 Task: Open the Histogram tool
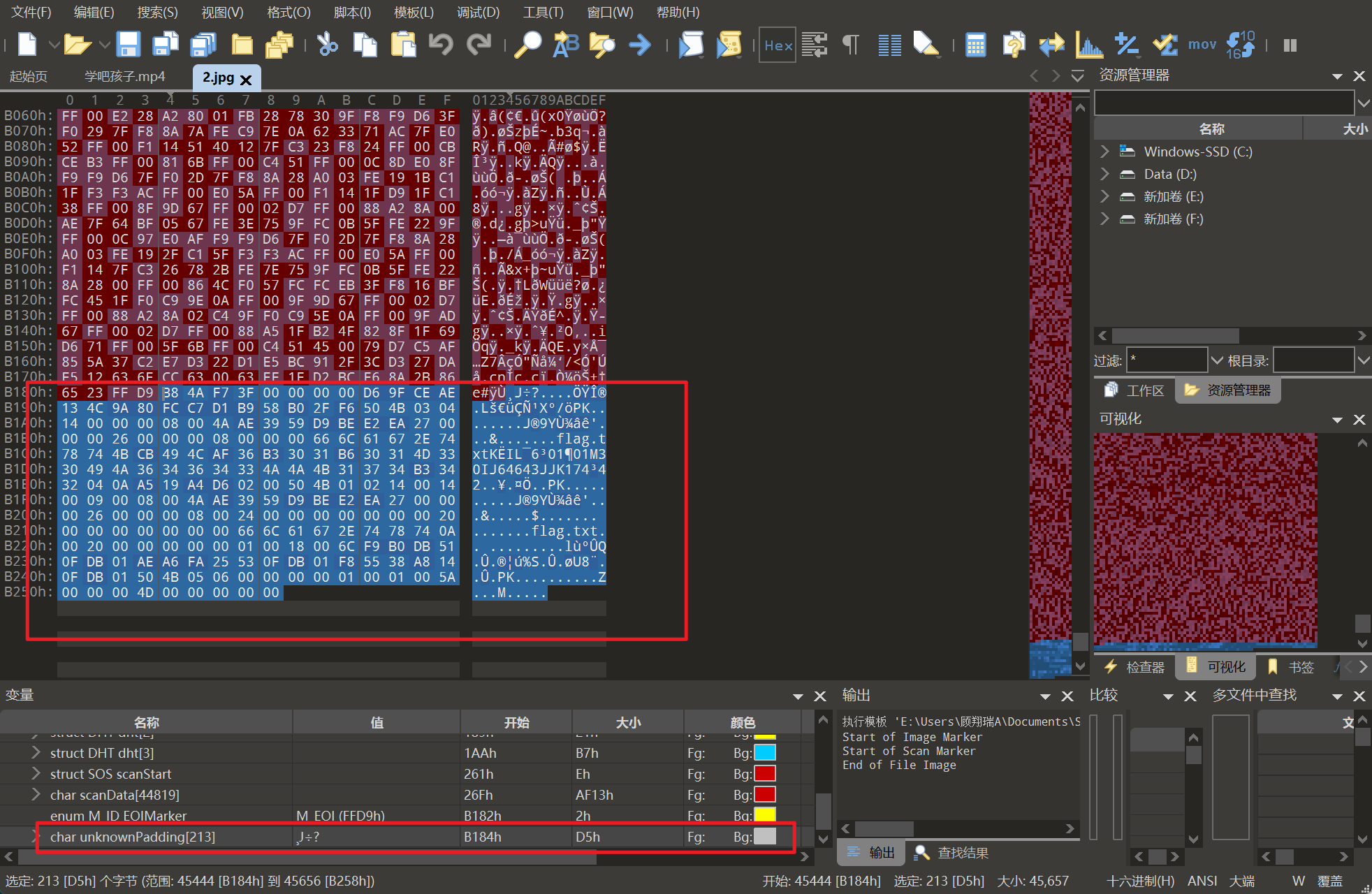pyautogui.click(x=1088, y=45)
